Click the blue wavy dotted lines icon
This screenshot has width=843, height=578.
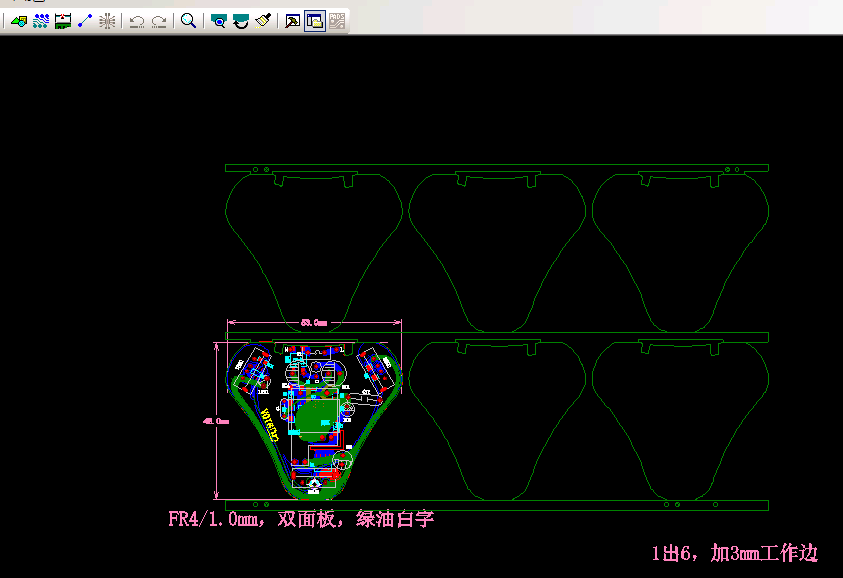point(41,20)
